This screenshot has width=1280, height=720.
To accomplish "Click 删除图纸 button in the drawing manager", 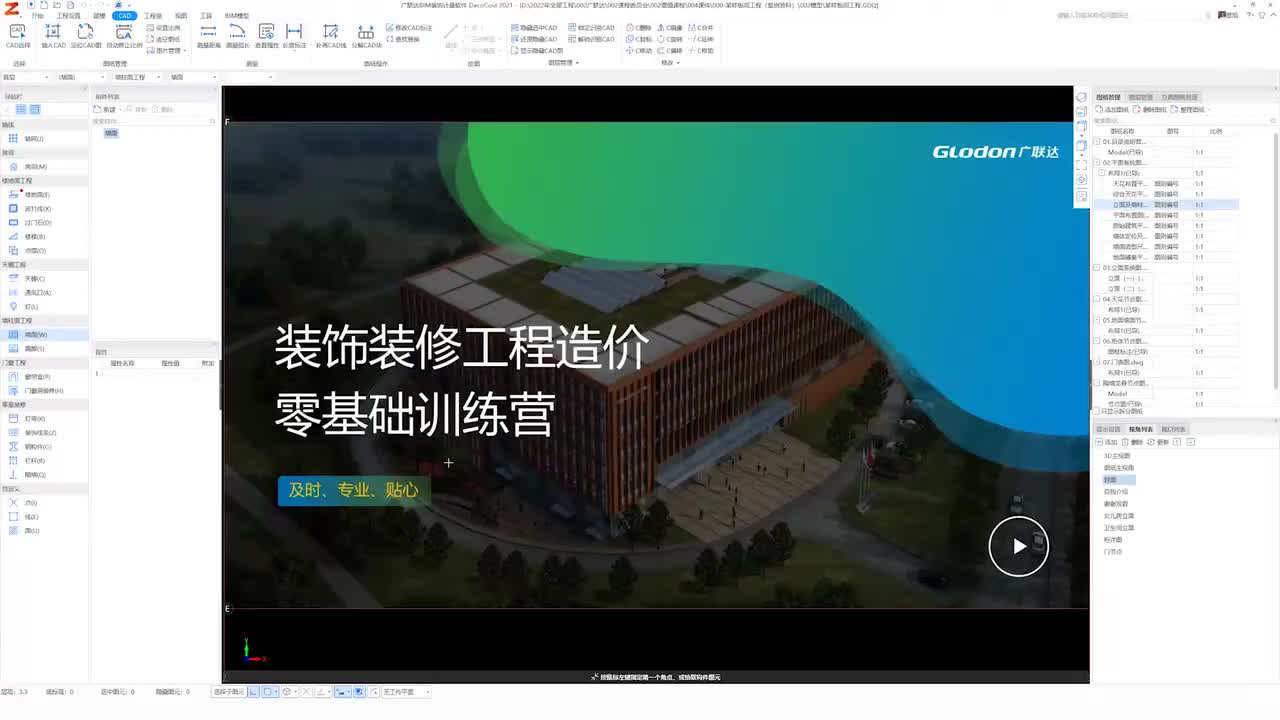I will click(x=1151, y=109).
